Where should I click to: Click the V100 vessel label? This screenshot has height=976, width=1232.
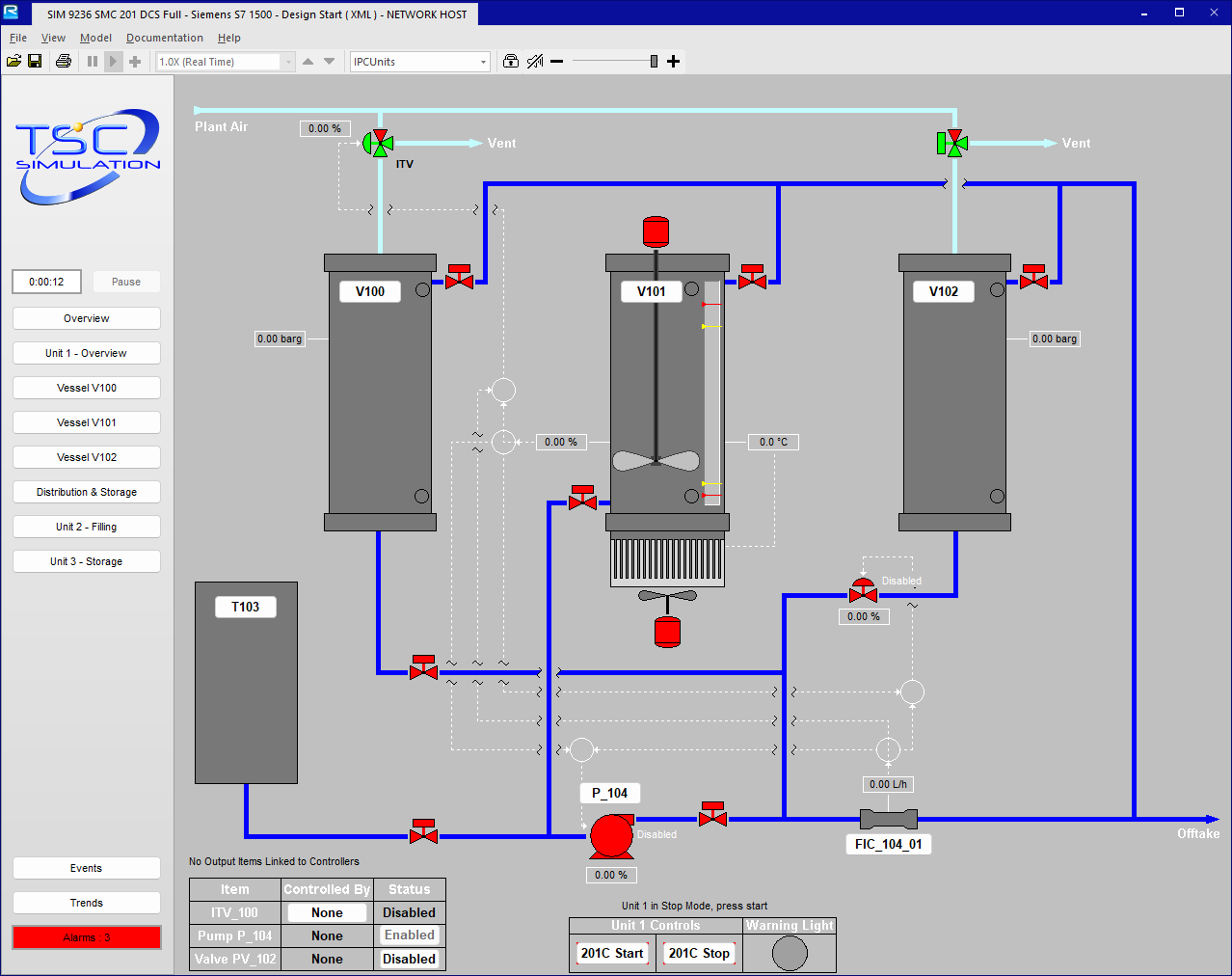pos(370,291)
